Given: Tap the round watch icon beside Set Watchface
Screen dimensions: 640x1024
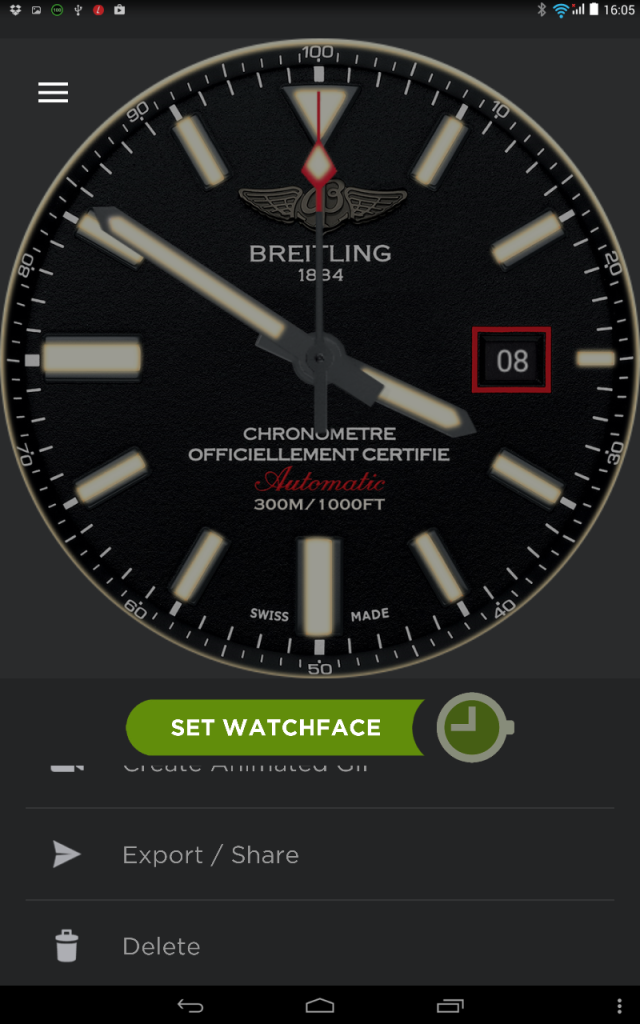Looking at the screenshot, I should [475, 727].
